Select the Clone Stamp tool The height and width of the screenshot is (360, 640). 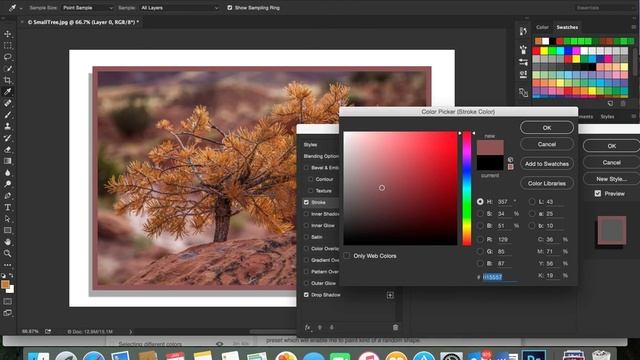tap(7, 126)
